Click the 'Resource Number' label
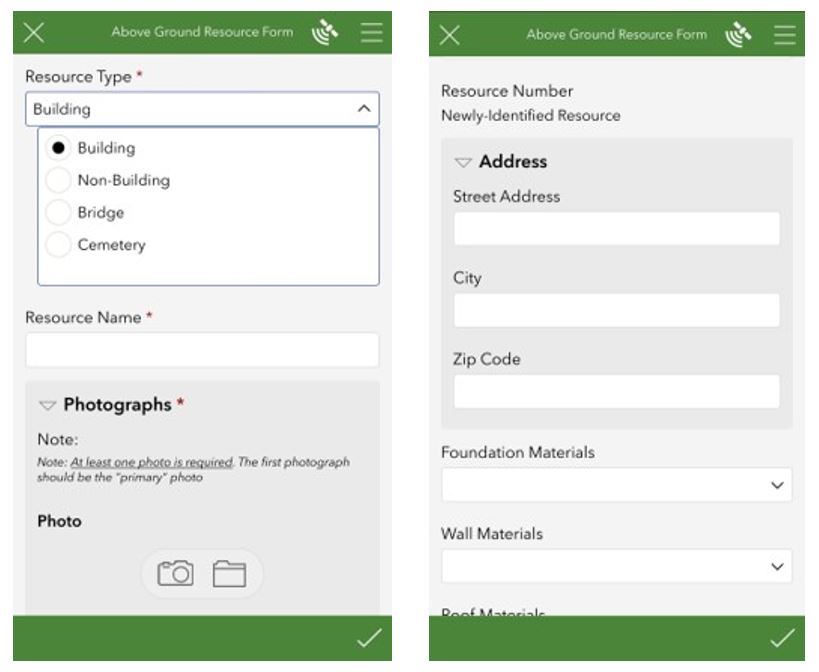 507,91
